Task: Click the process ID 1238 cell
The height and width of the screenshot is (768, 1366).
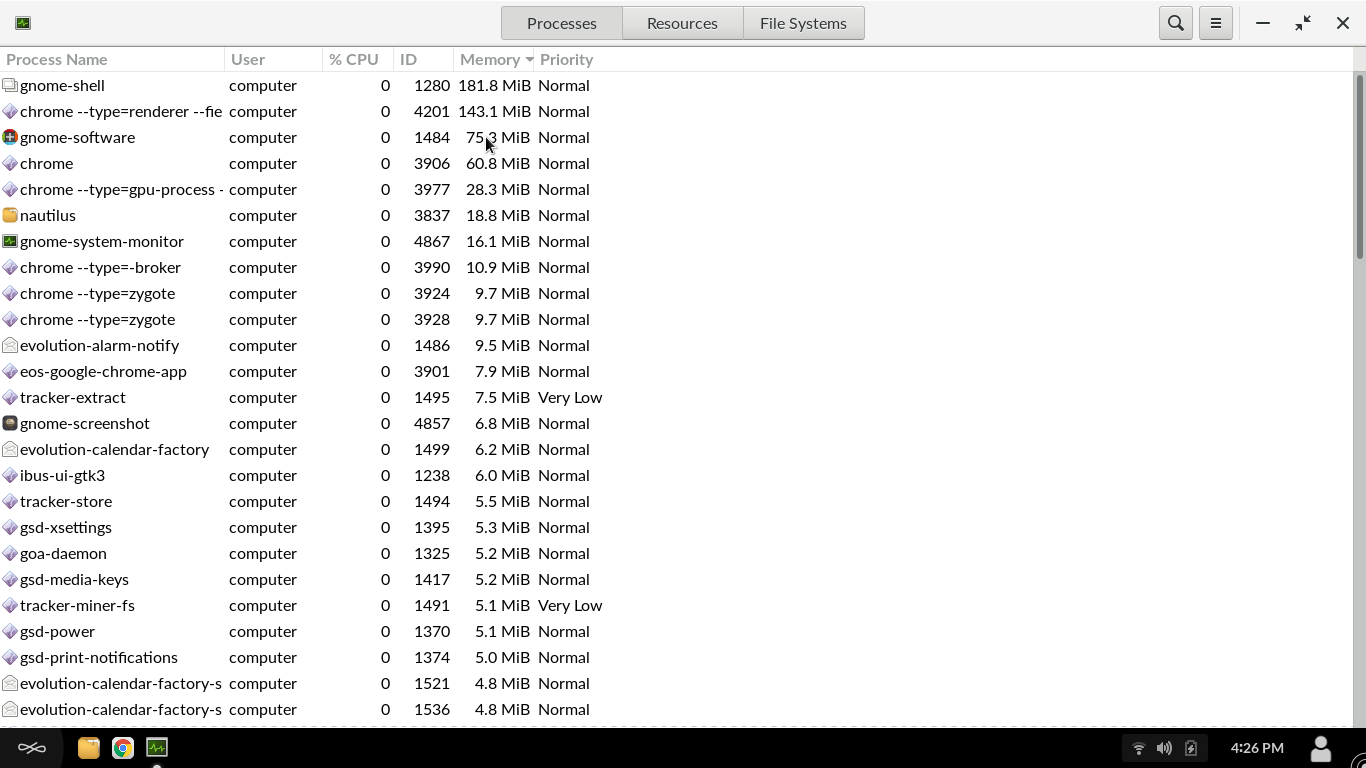Action: tap(432, 475)
